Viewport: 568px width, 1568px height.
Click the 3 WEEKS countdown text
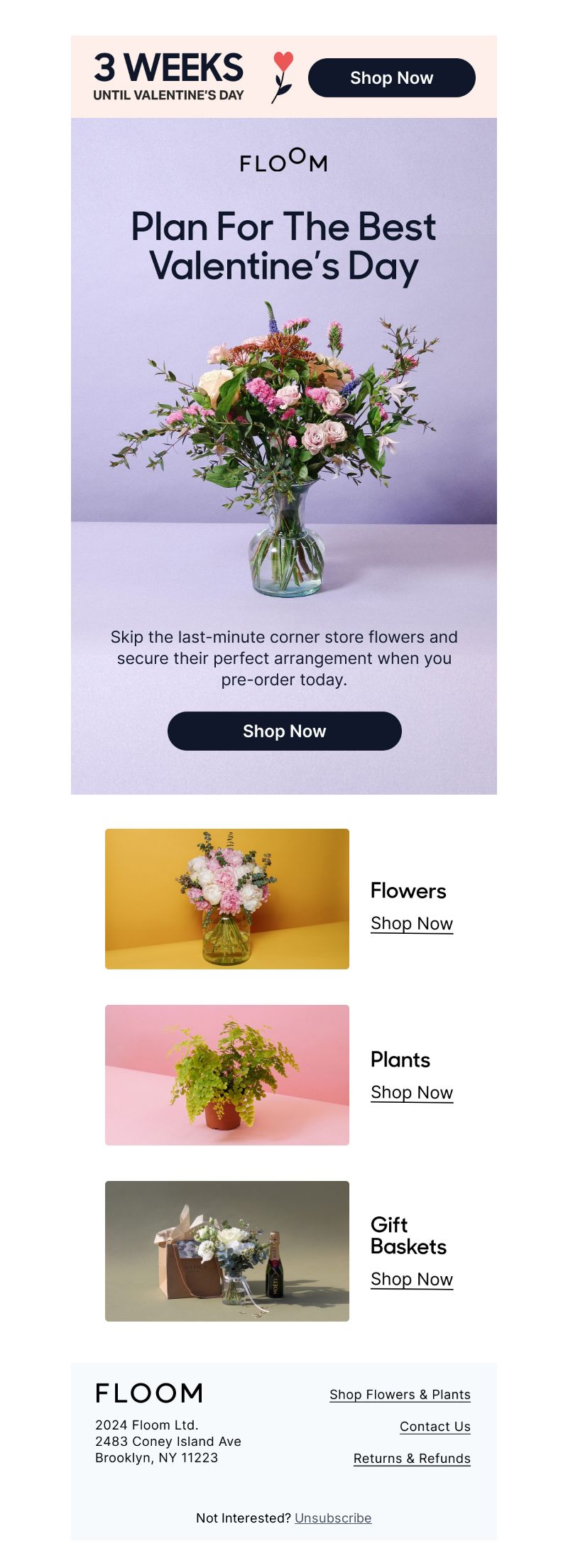(168, 69)
